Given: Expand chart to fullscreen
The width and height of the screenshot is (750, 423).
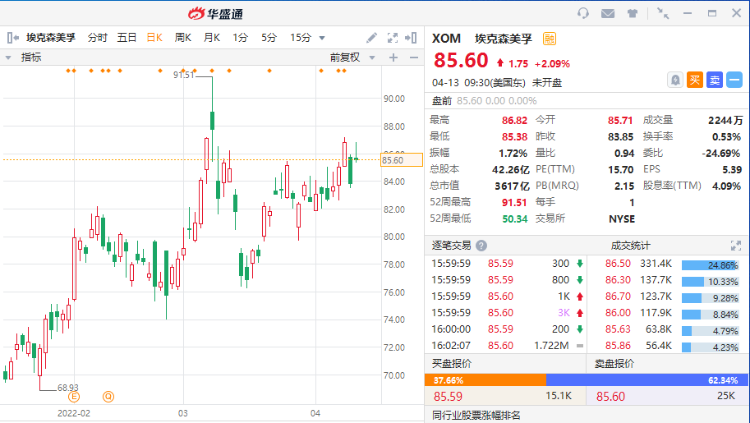Looking at the screenshot, I should pos(392,37).
